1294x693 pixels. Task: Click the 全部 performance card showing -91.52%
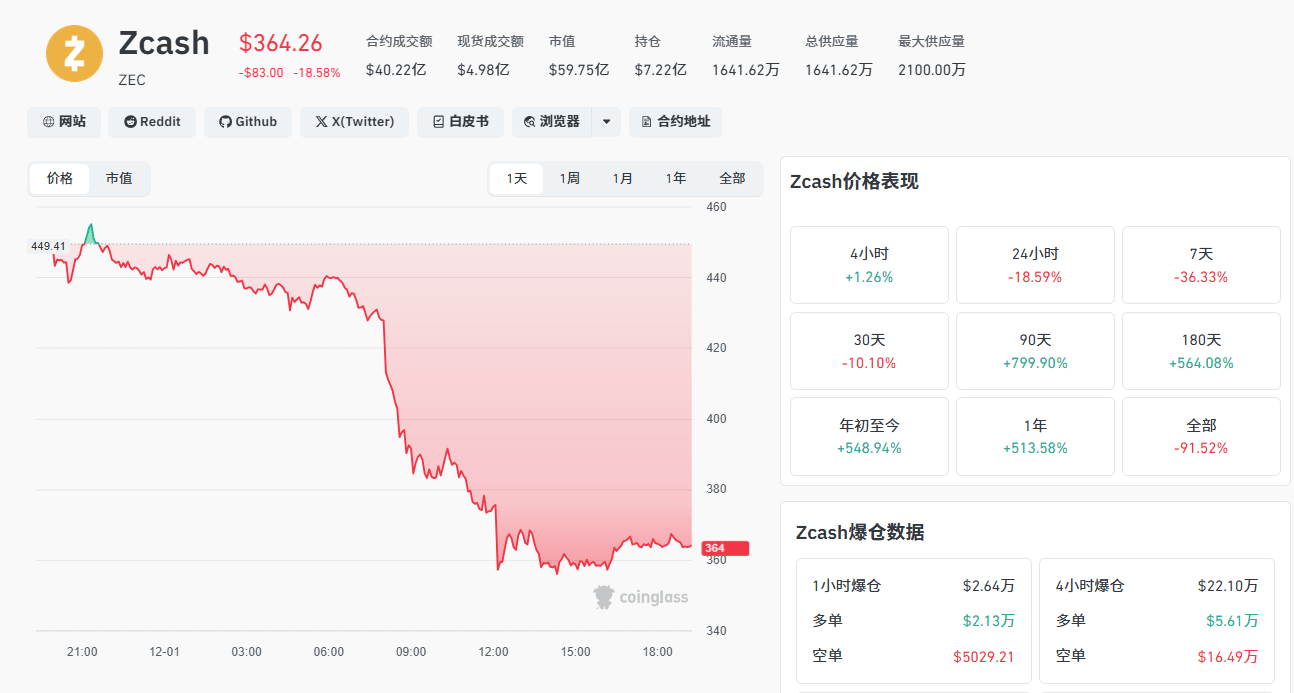click(x=1201, y=437)
